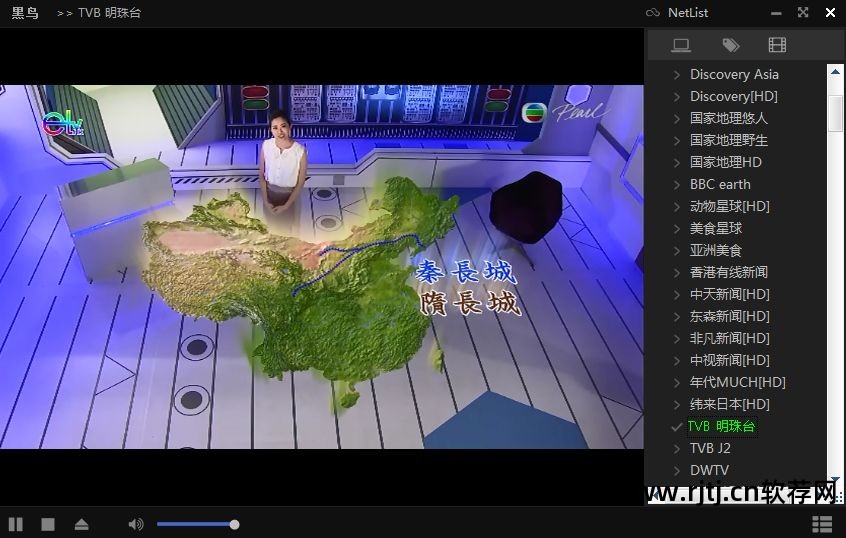Click the NetList cloud icon
846x538 pixels.
click(x=653, y=13)
